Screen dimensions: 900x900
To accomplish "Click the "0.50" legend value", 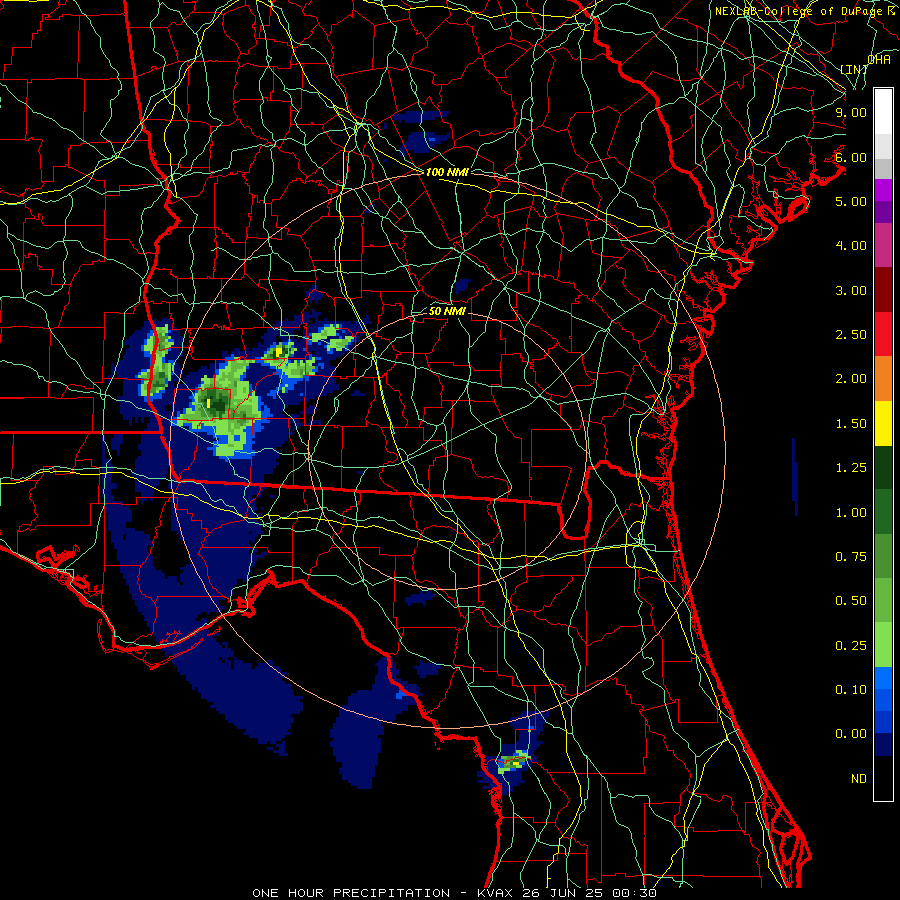I will coord(851,601).
